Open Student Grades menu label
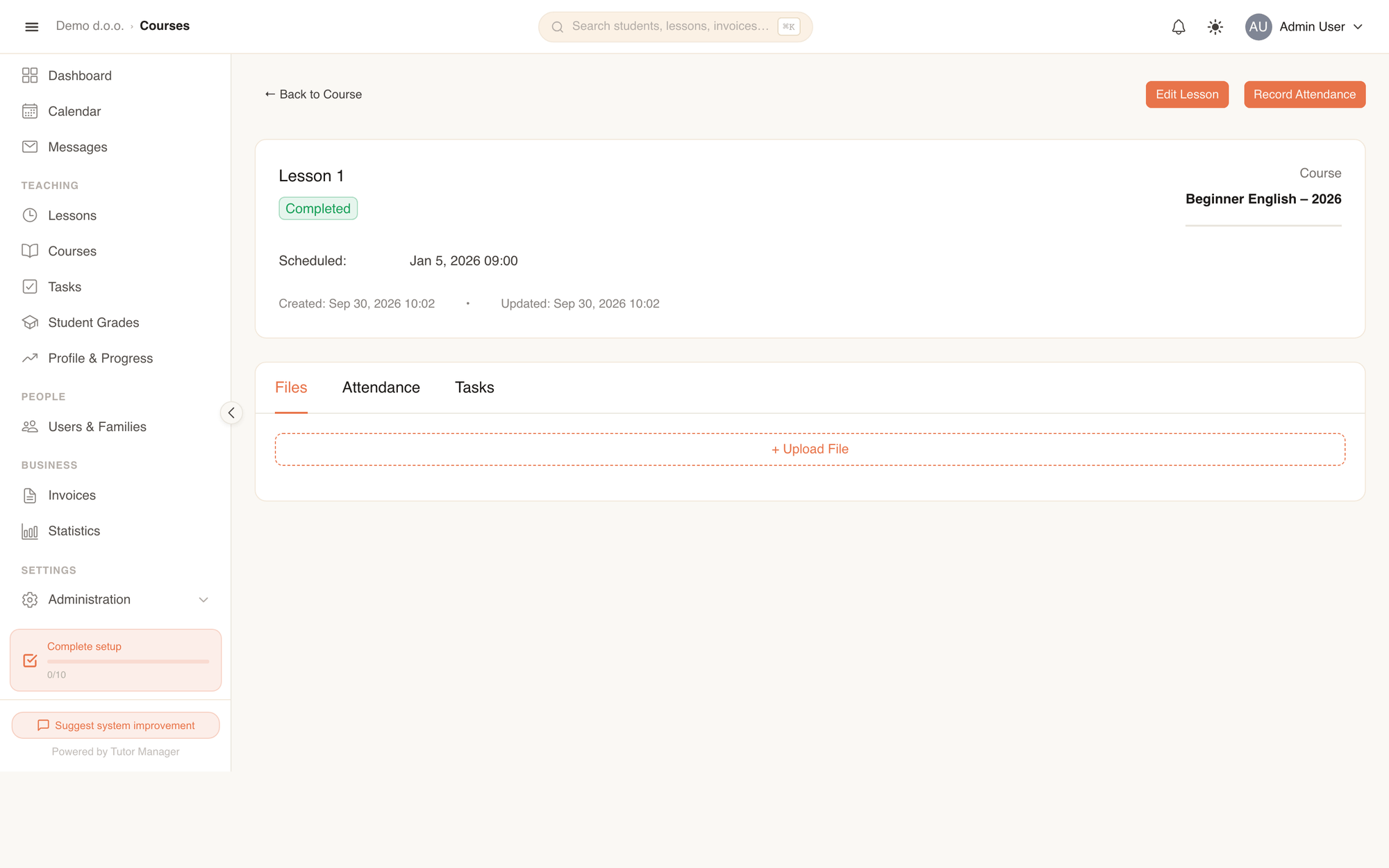 [x=94, y=322]
